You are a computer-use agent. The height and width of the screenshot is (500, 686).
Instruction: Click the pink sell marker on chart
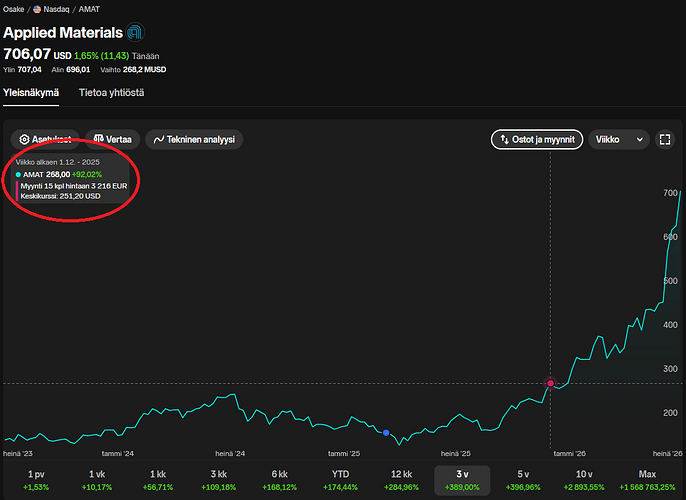550,383
